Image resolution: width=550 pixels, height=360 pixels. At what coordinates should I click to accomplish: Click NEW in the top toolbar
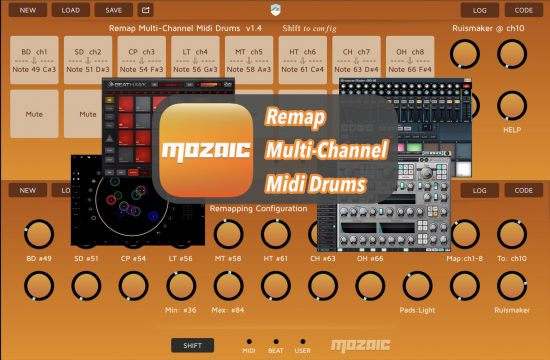[x=28, y=10]
